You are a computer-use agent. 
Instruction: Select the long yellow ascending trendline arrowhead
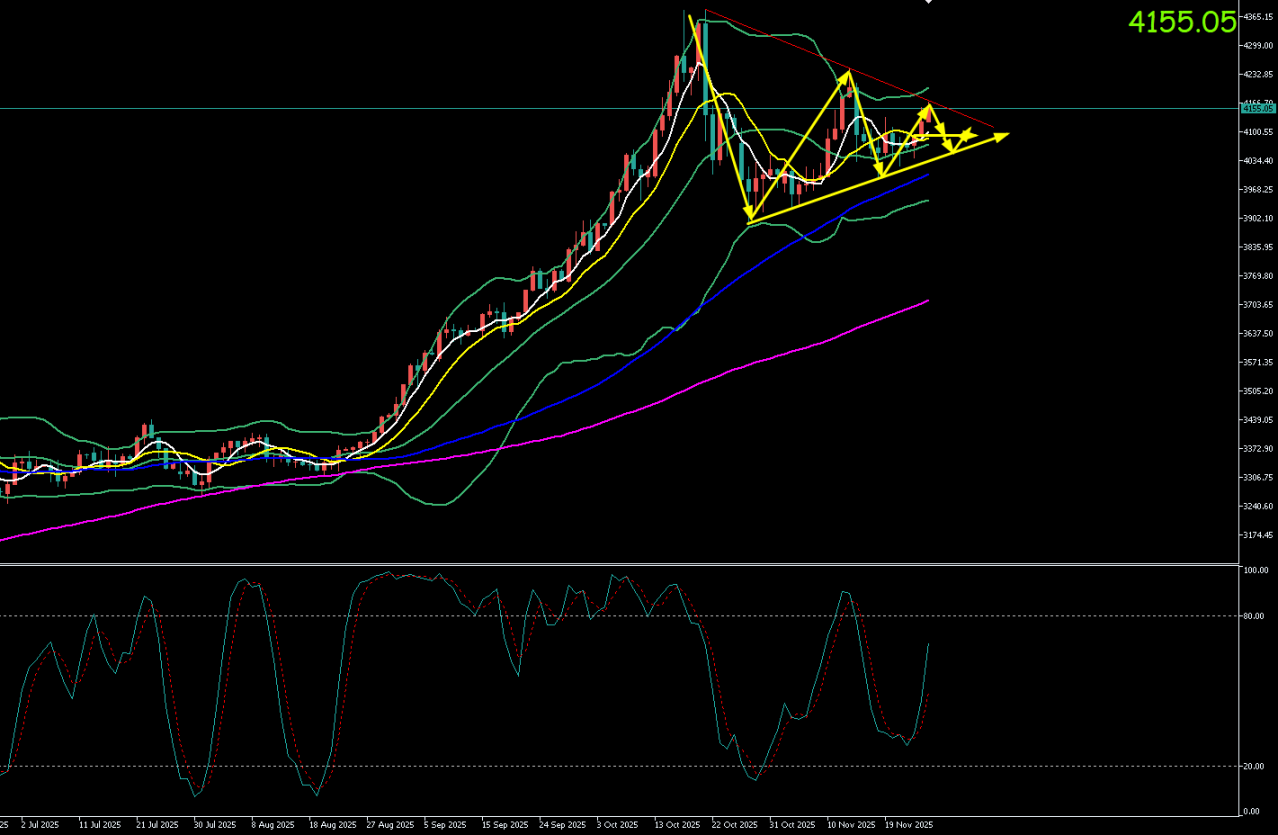1001,135
